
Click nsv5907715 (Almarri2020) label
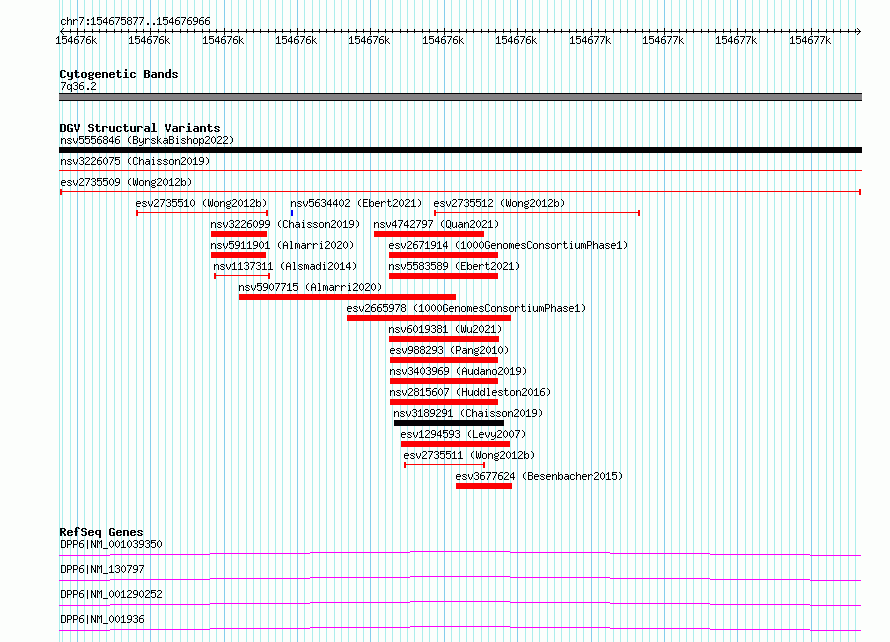(x=310, y=287)
